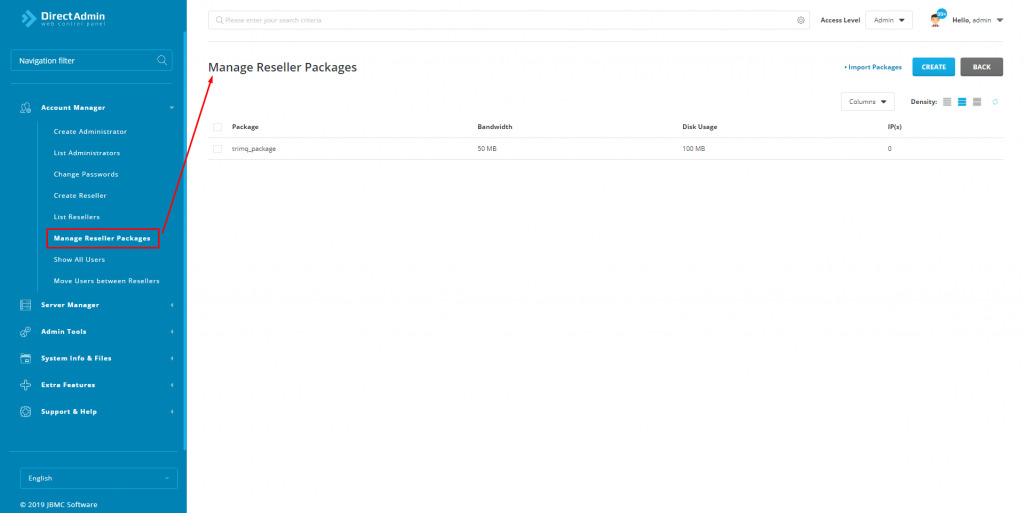Click the search settings gear icon
Image resolution: width=1024 pixels, height=513 pixels.
click(801, 20)
